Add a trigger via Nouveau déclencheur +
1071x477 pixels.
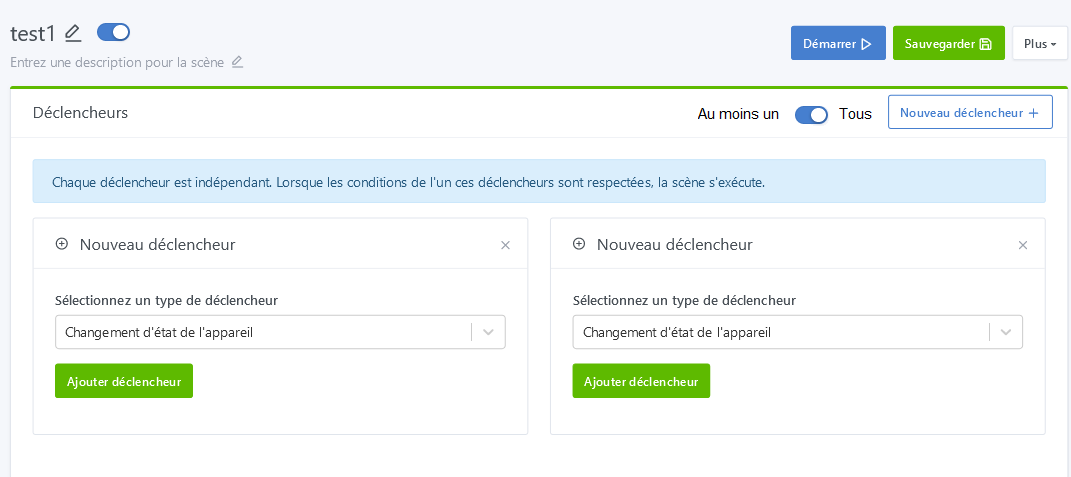pyautogui.click(x=970, y=113)
